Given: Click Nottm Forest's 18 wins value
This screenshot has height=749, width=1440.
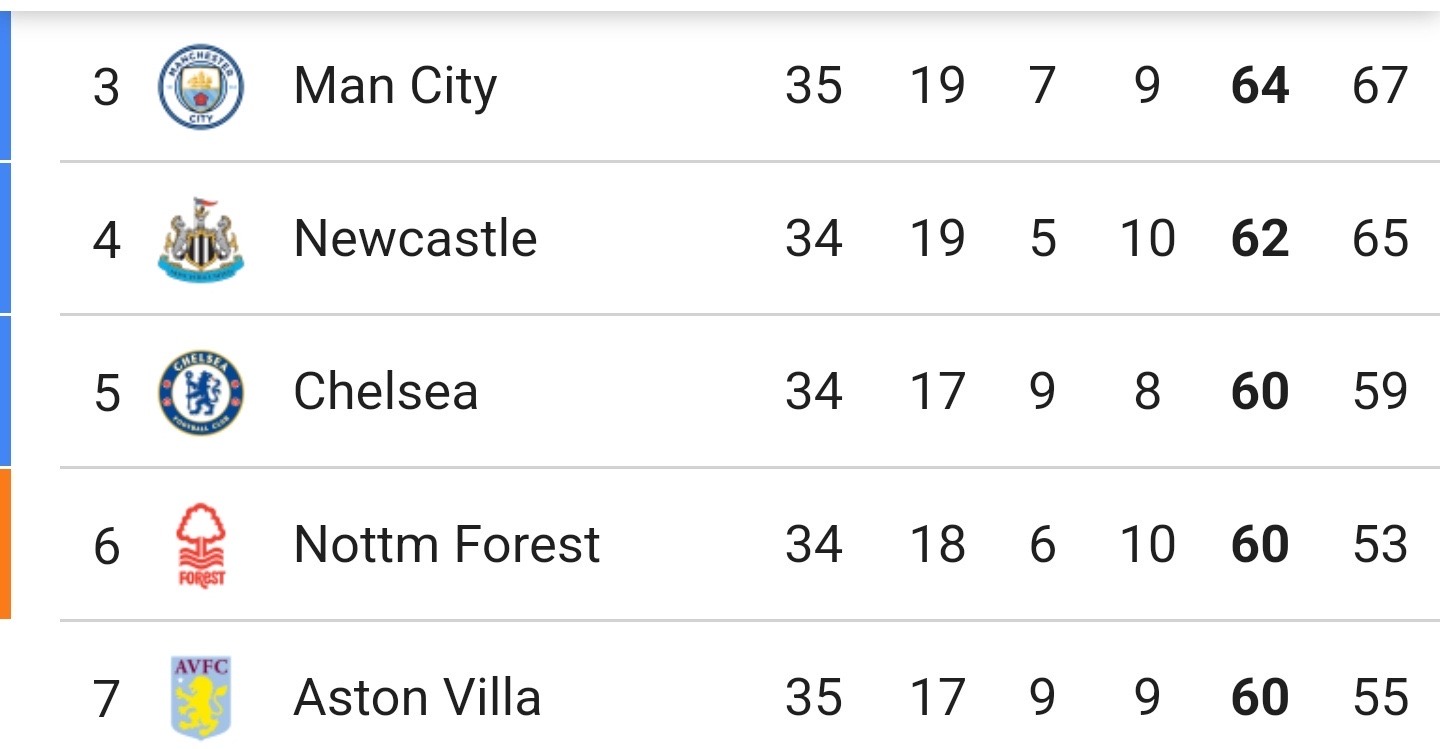Looking at the screenshot, I should click(937, 545).
